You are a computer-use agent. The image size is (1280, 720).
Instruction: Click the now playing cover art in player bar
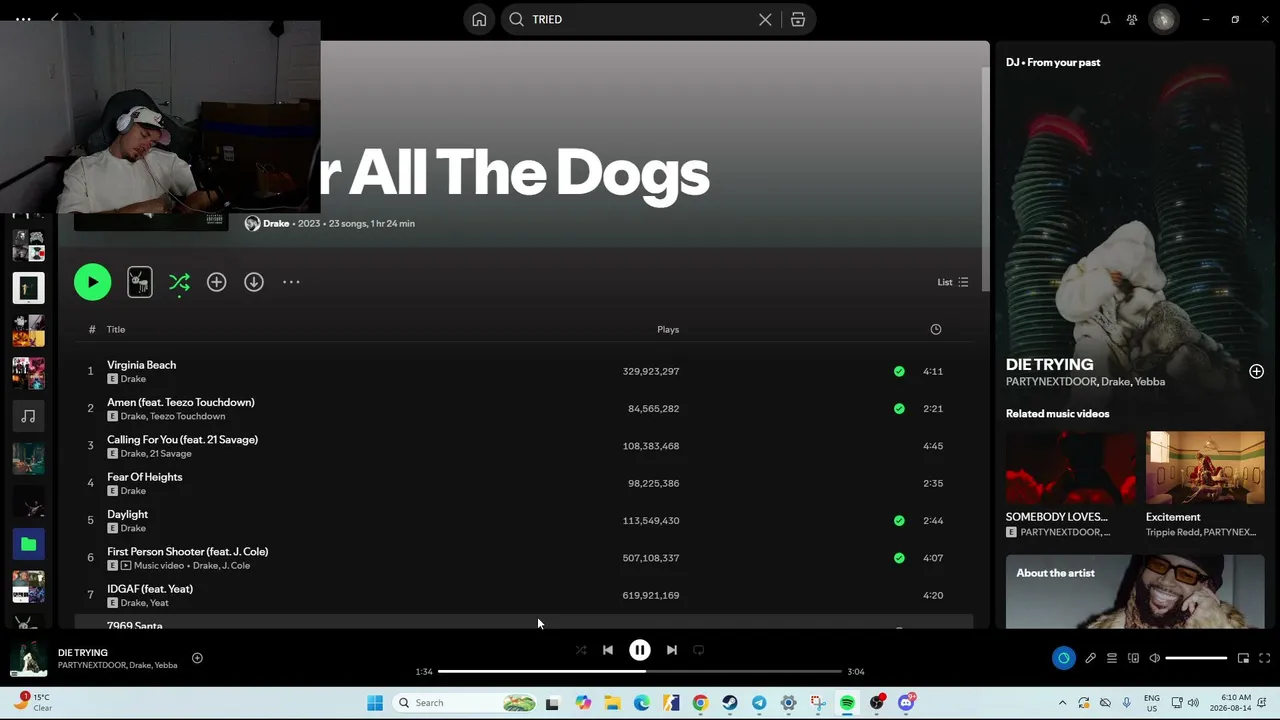[28, 659]
